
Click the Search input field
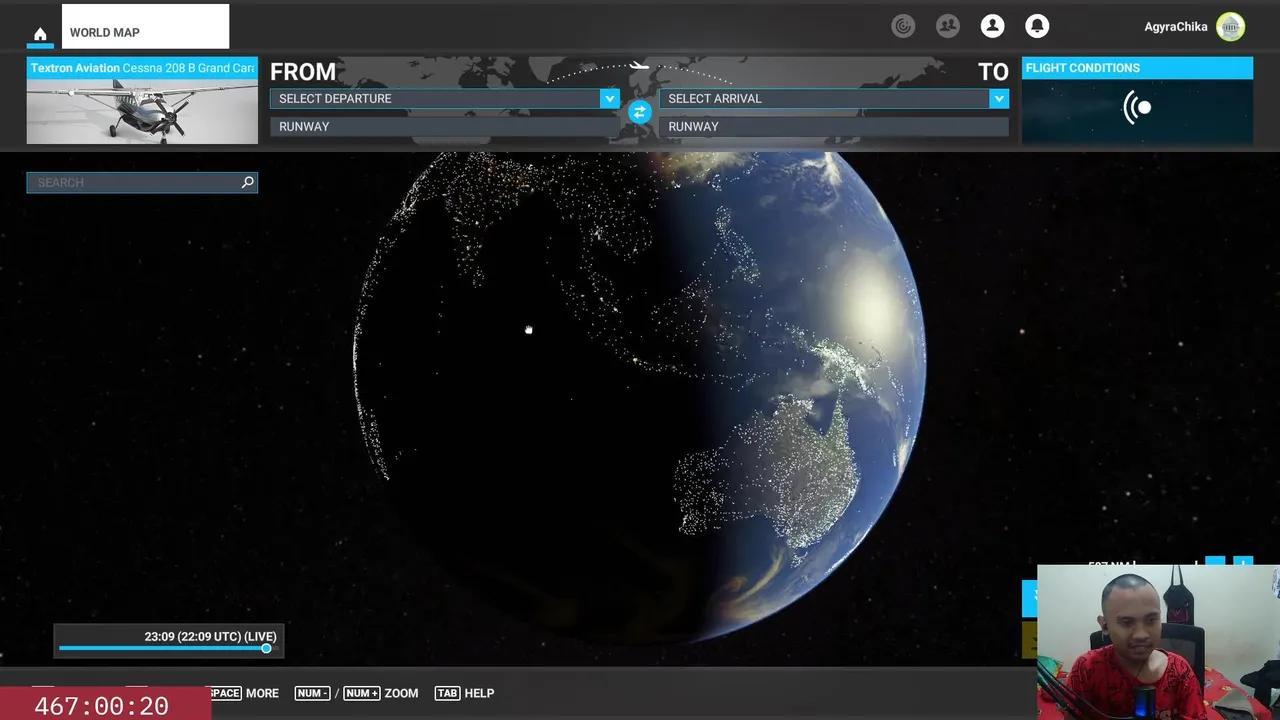142,182
